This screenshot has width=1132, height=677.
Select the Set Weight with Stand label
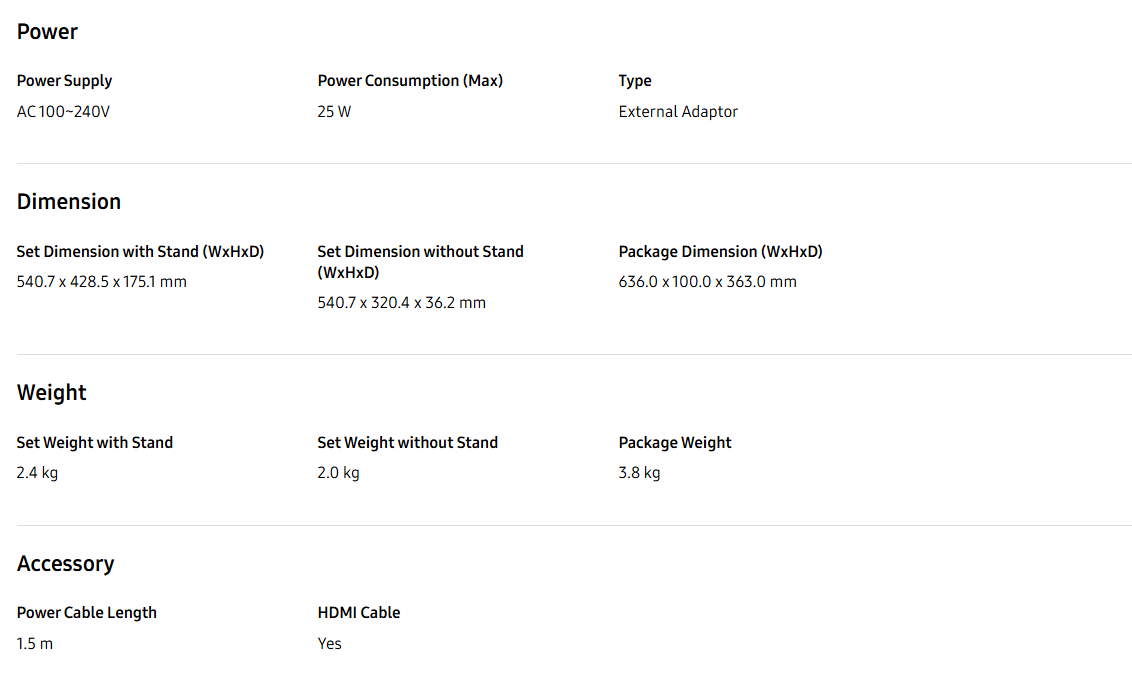pyautogui.click(x=95, y=442)
